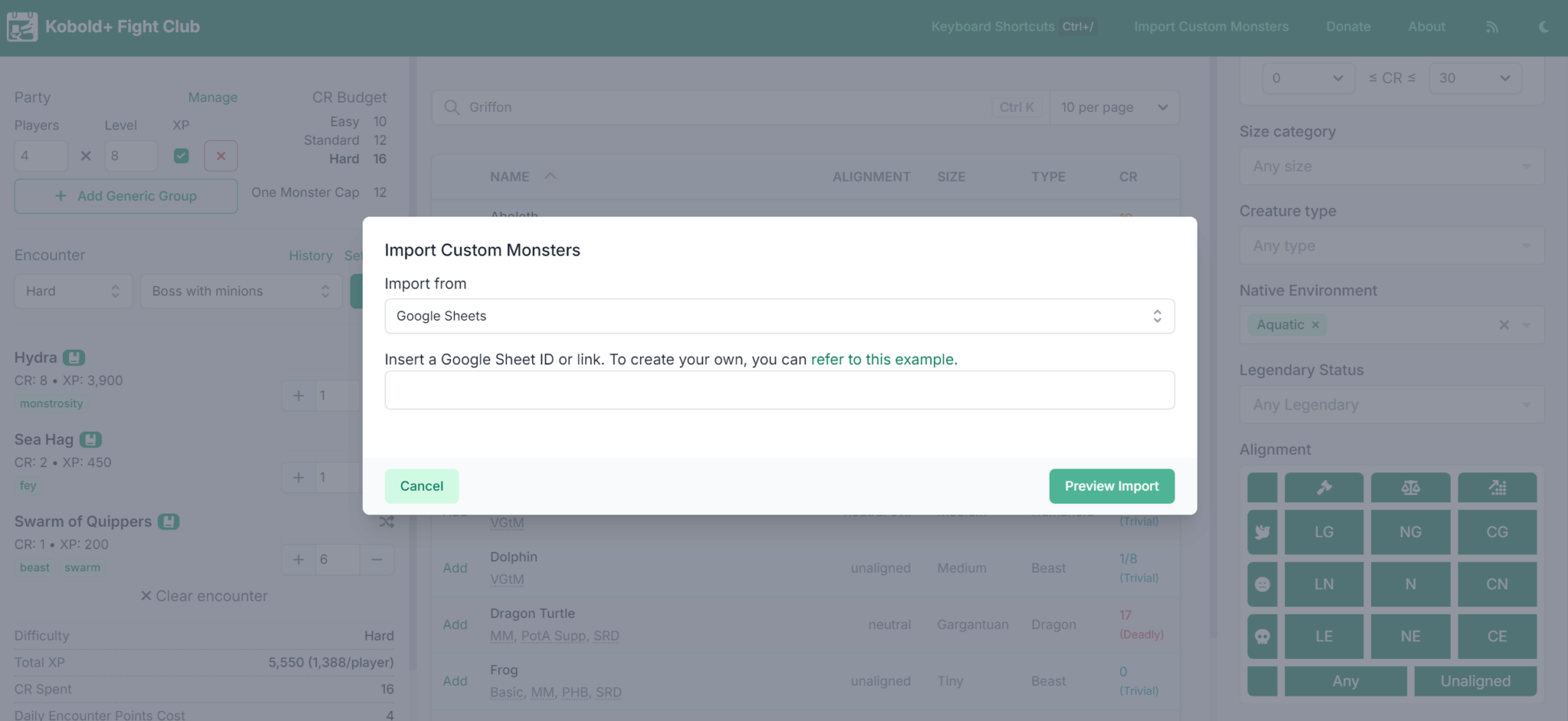Click the chaotic alignment column icon

coord(1497,488)
